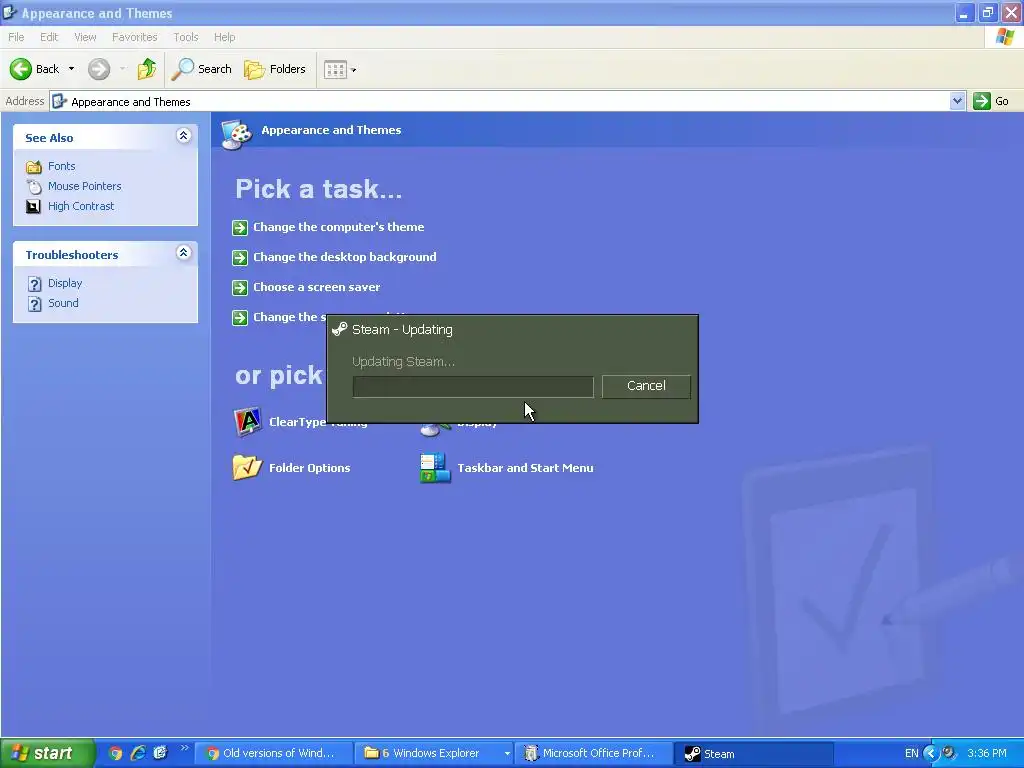Open Taskbar and Start Menu
The image size is (1024, 768).
pyautogui.click(x=525, y=468)
